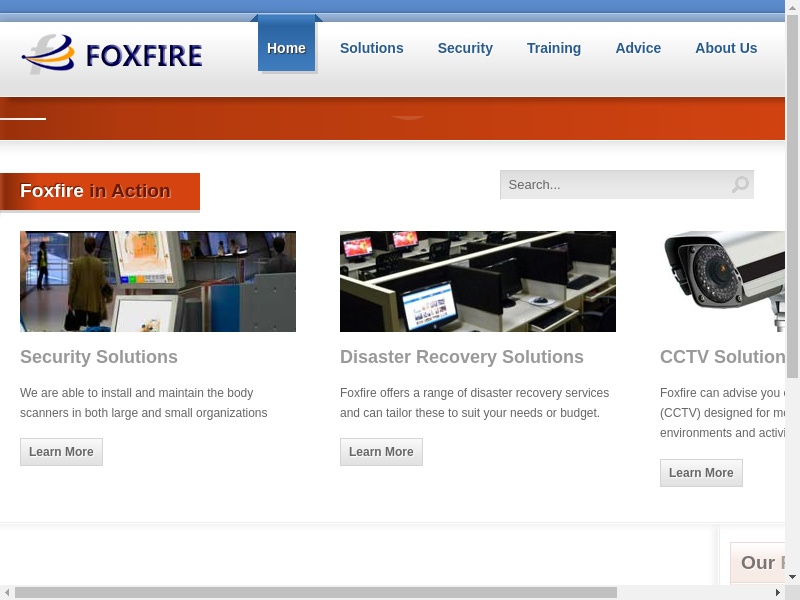Go to the Security menu item
This screenshot has width=800, height=600.
[x=465, y=48]
